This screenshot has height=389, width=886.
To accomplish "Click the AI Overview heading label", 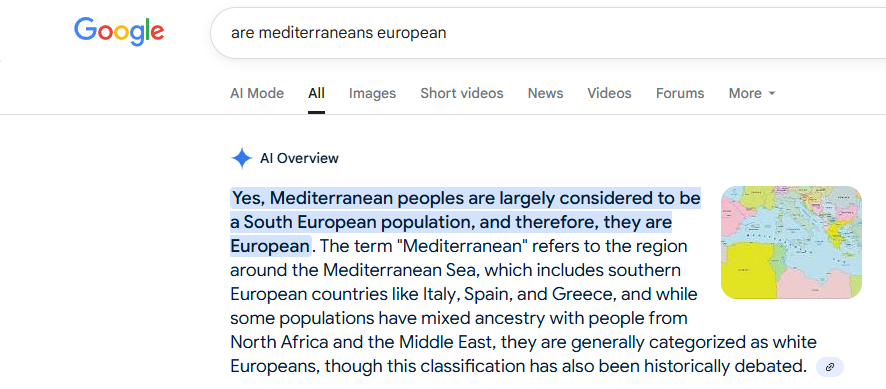I will [x=299, y=158].
